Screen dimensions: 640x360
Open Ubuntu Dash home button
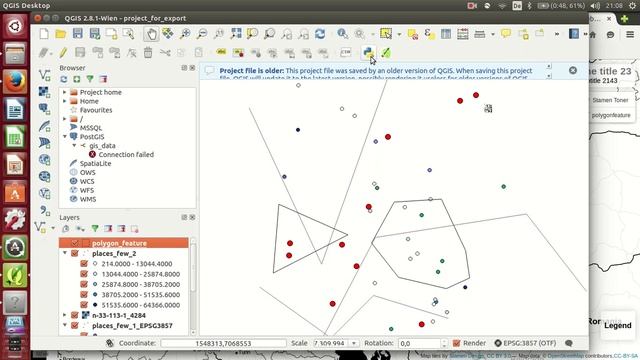(x=15, y=26)
